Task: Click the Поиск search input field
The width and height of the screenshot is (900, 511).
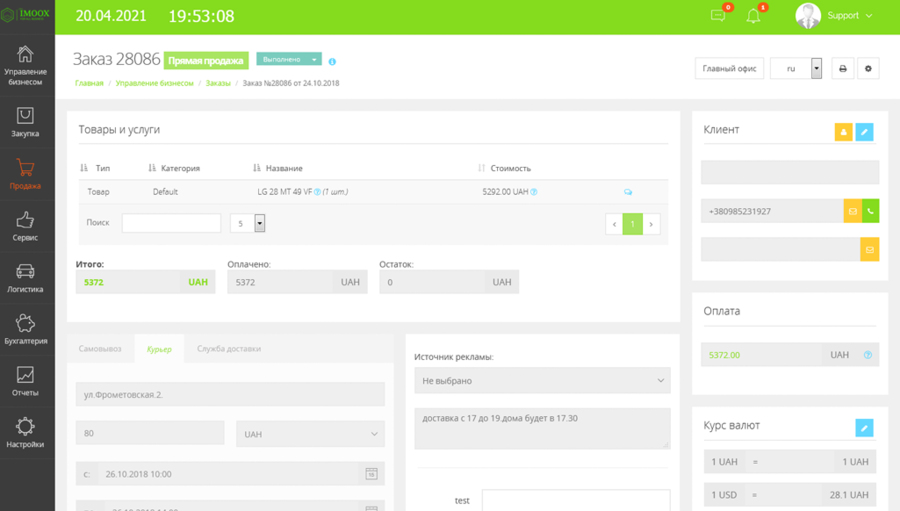Action: click(171, 224)
